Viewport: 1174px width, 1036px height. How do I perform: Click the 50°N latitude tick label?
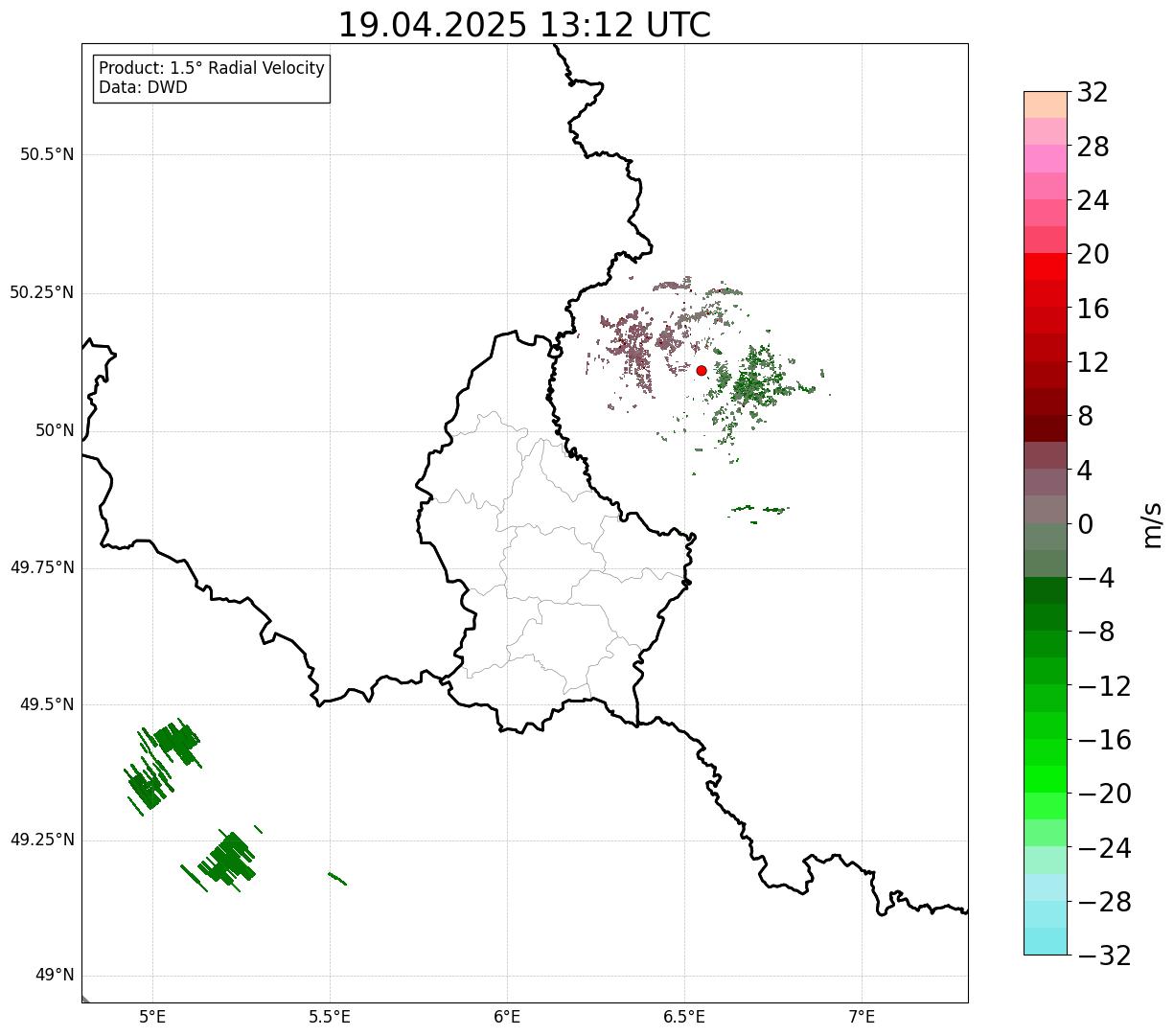(55, 431)
